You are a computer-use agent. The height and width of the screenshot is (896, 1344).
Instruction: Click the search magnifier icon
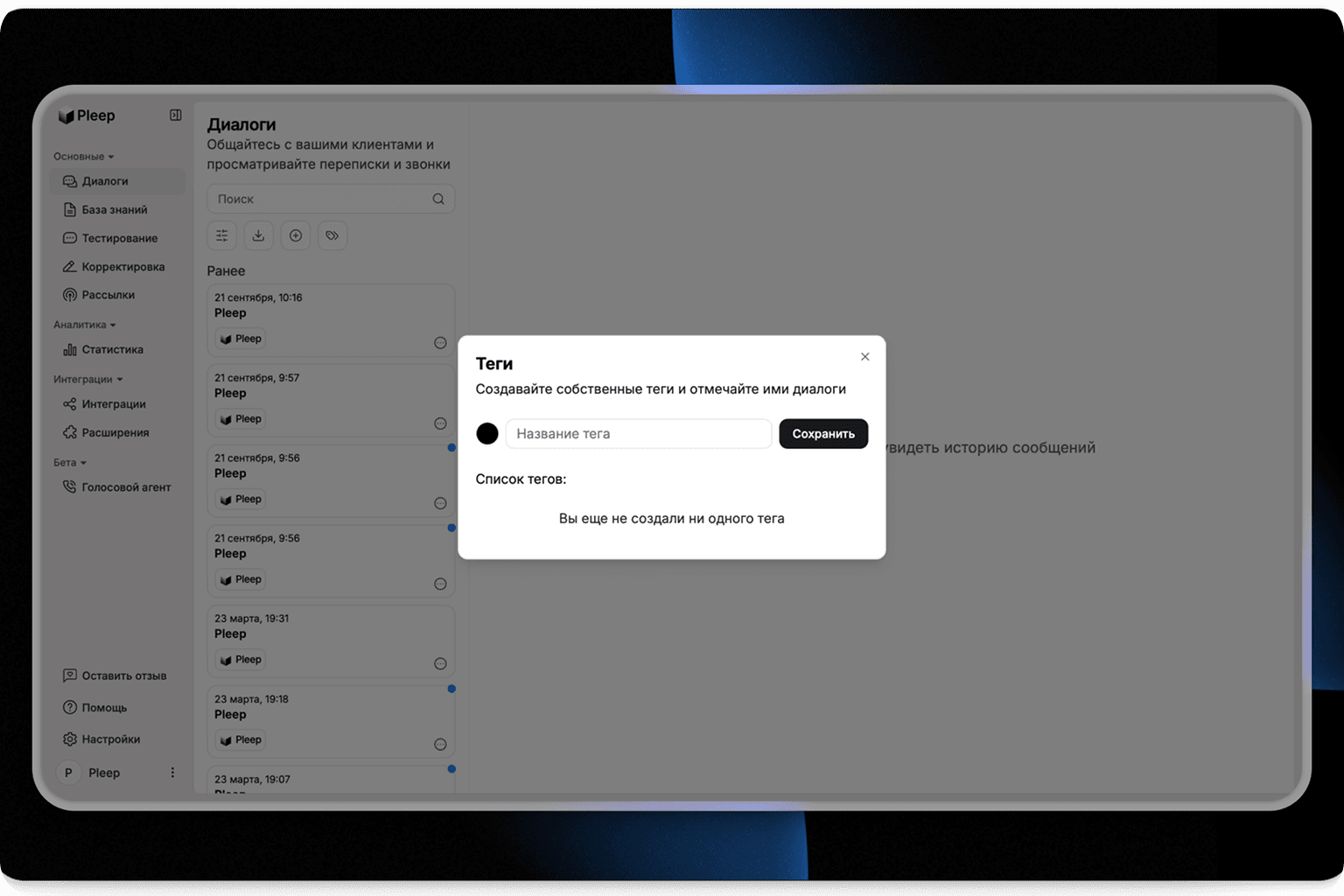tap(438, 199)
